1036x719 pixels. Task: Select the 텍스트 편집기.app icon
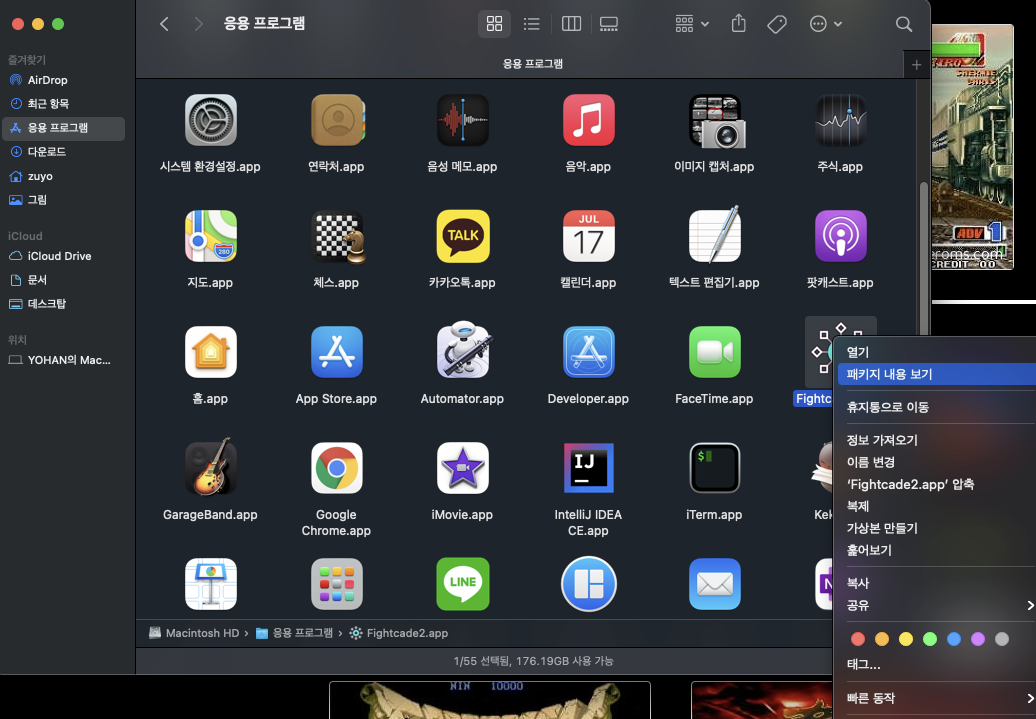tap(714, 235)
